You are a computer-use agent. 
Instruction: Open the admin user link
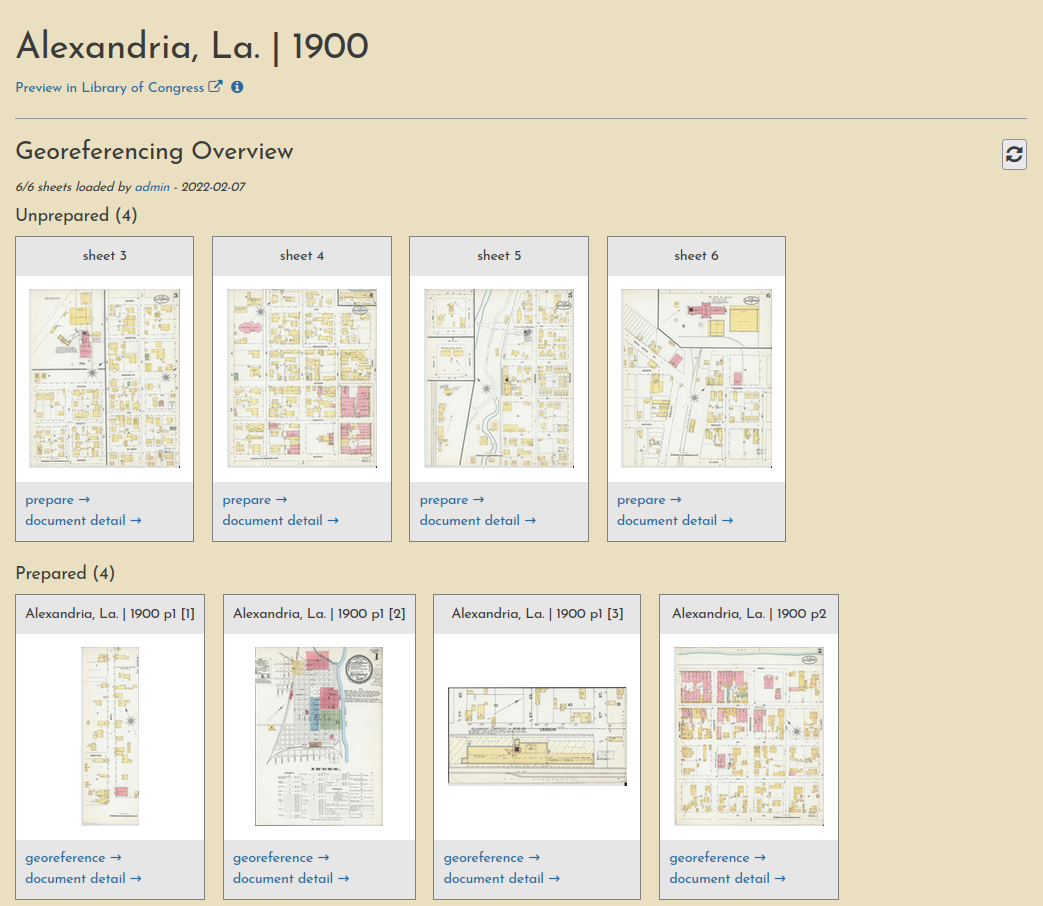point(152,187)
